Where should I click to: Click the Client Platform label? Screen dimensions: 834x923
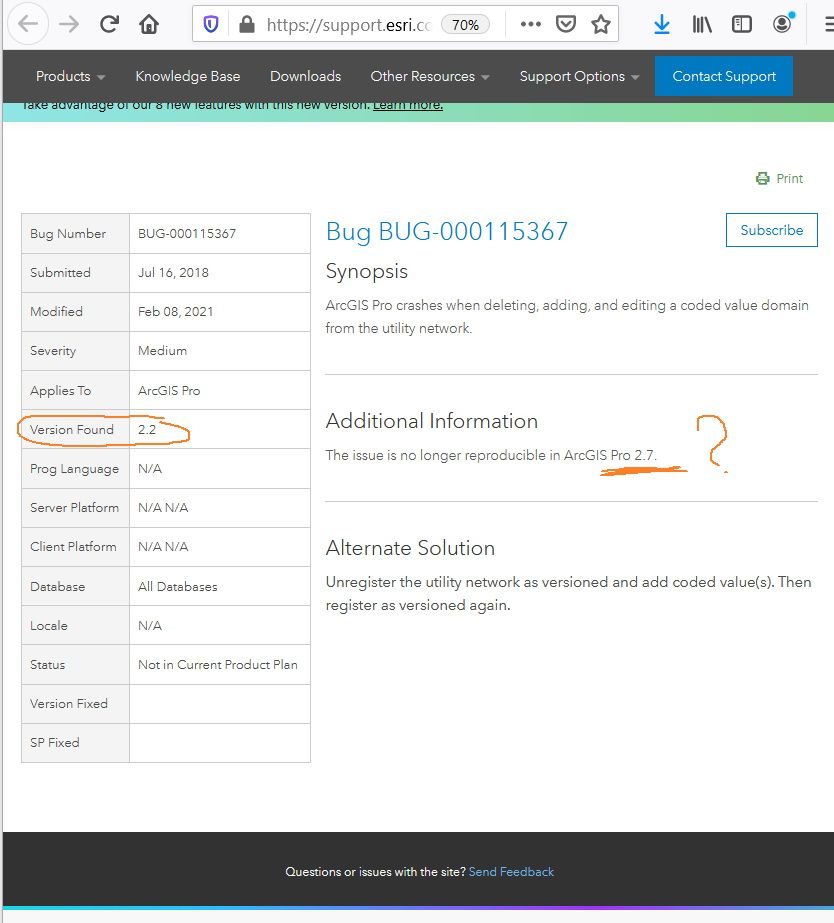[x=73, y=547]
